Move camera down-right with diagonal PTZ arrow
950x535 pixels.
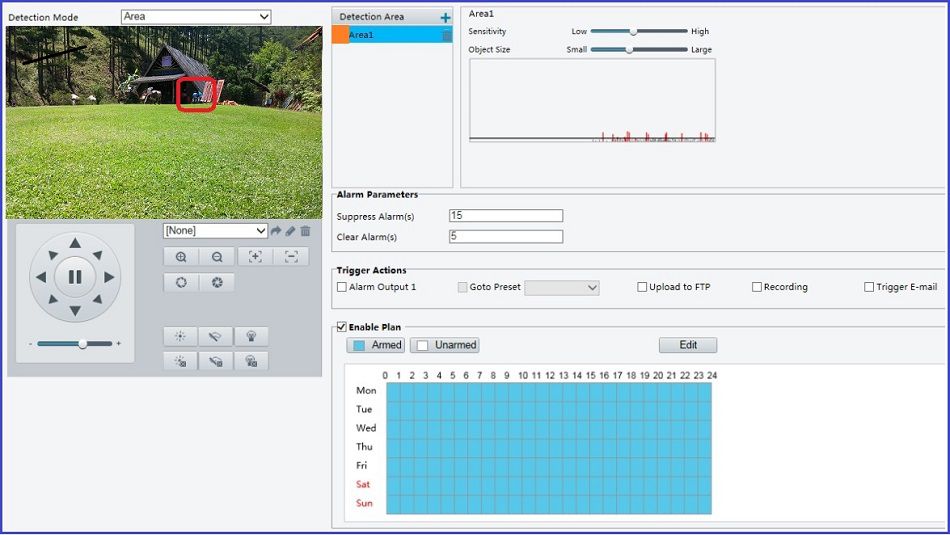[x=98, y=299]
